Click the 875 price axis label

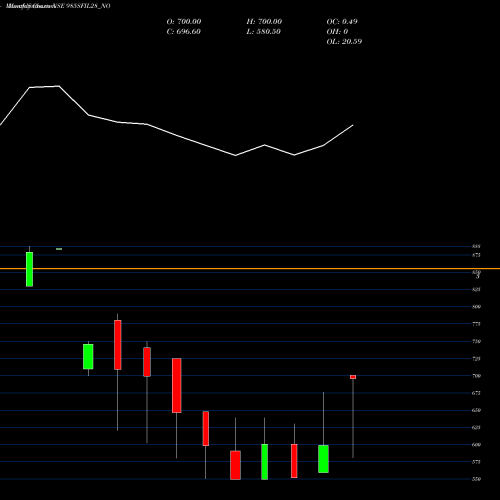click(476, 255)
